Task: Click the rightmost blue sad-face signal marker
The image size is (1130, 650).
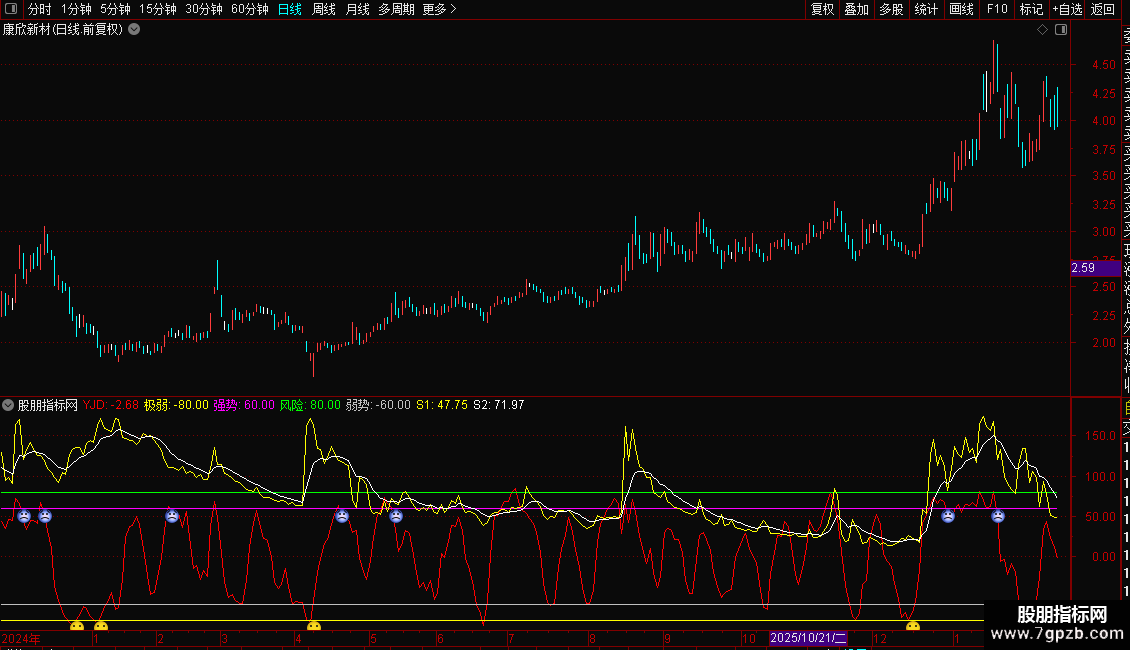Action: tap(998, 516)
